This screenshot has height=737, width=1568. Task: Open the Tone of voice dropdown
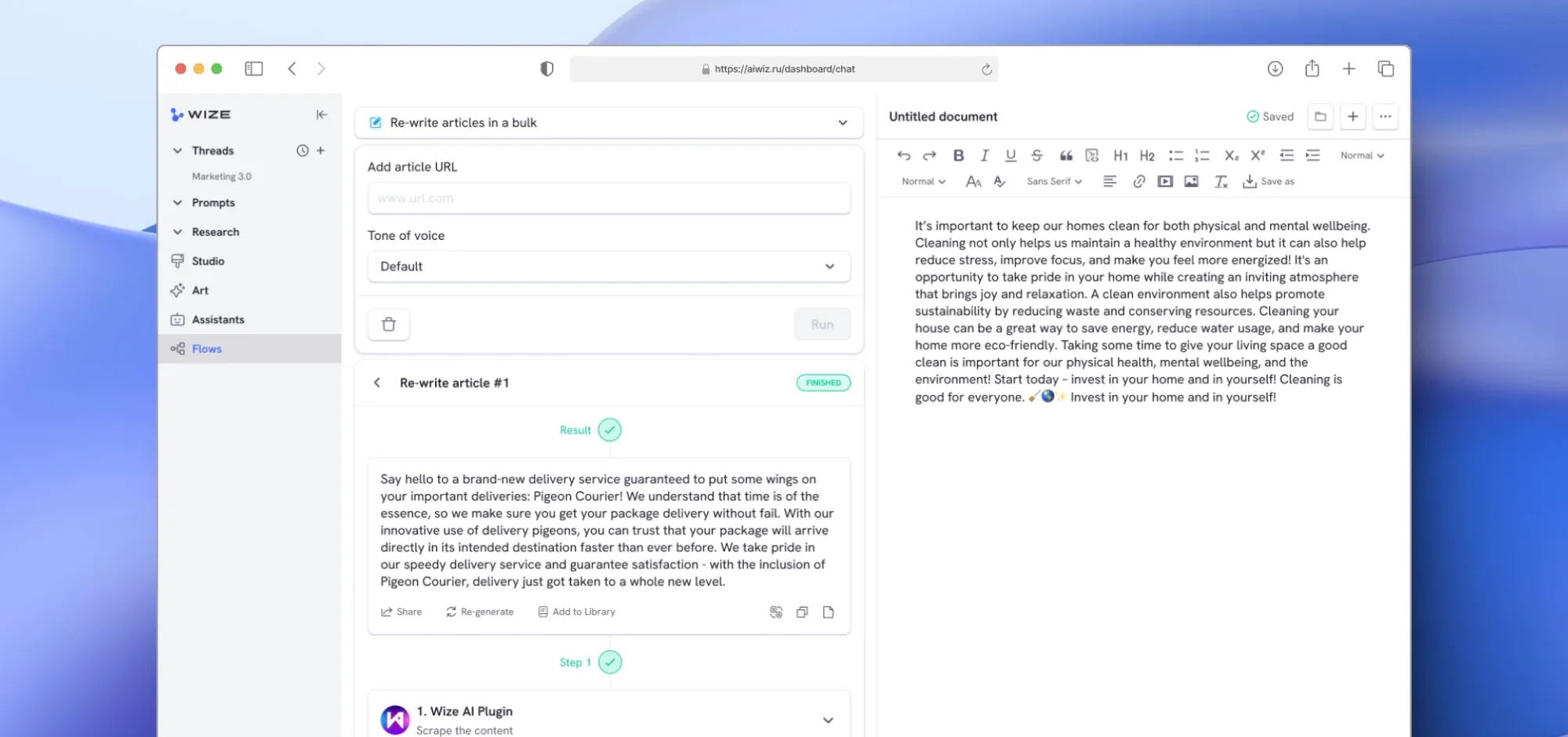click(x=608, y=267)
